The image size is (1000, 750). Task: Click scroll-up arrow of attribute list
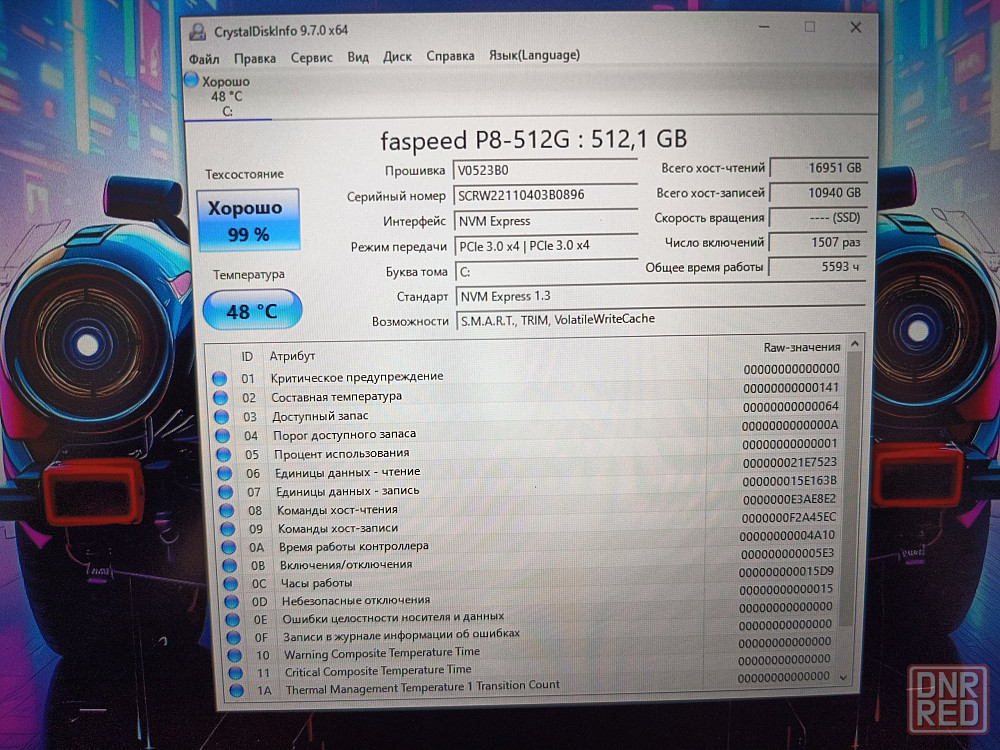coord(855,344)
